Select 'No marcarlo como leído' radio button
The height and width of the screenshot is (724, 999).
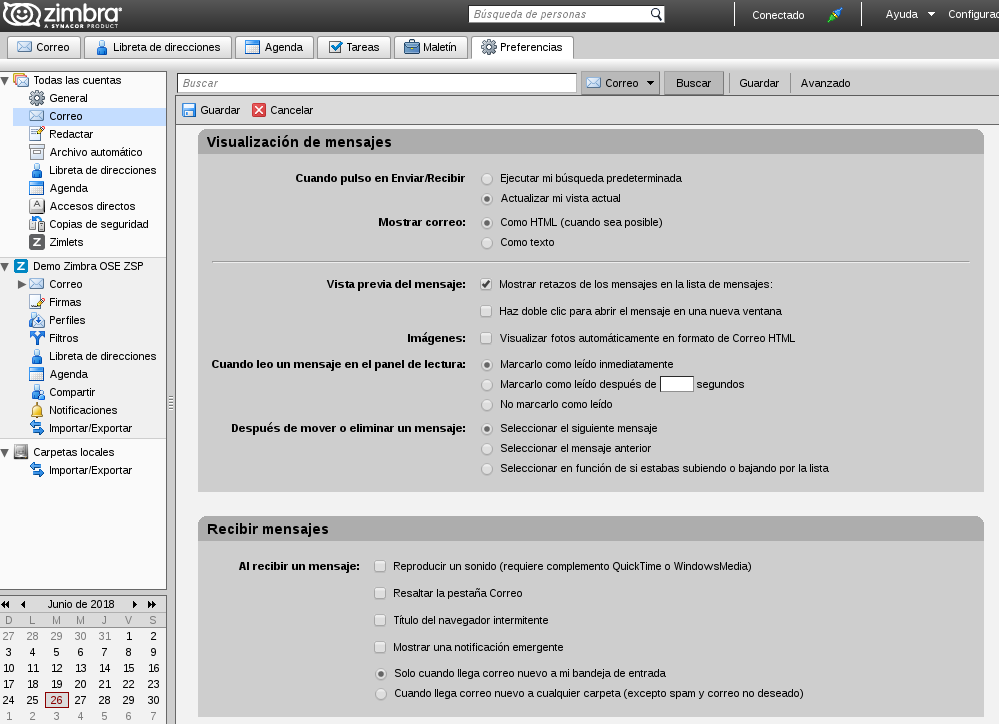487,405
